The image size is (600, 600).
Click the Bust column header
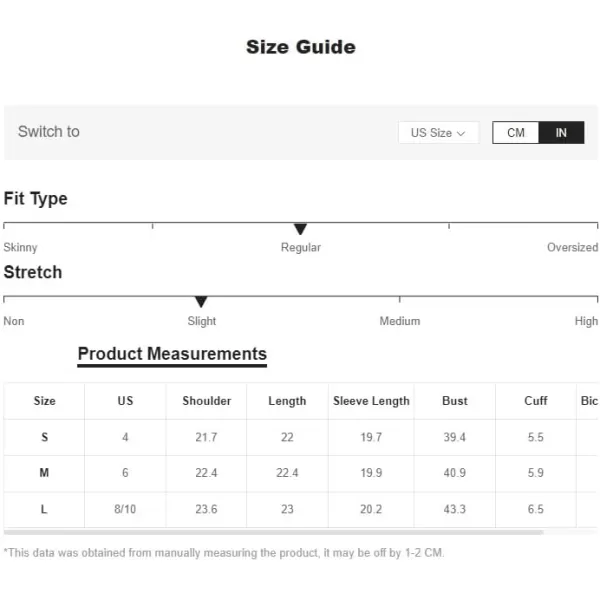455,401
